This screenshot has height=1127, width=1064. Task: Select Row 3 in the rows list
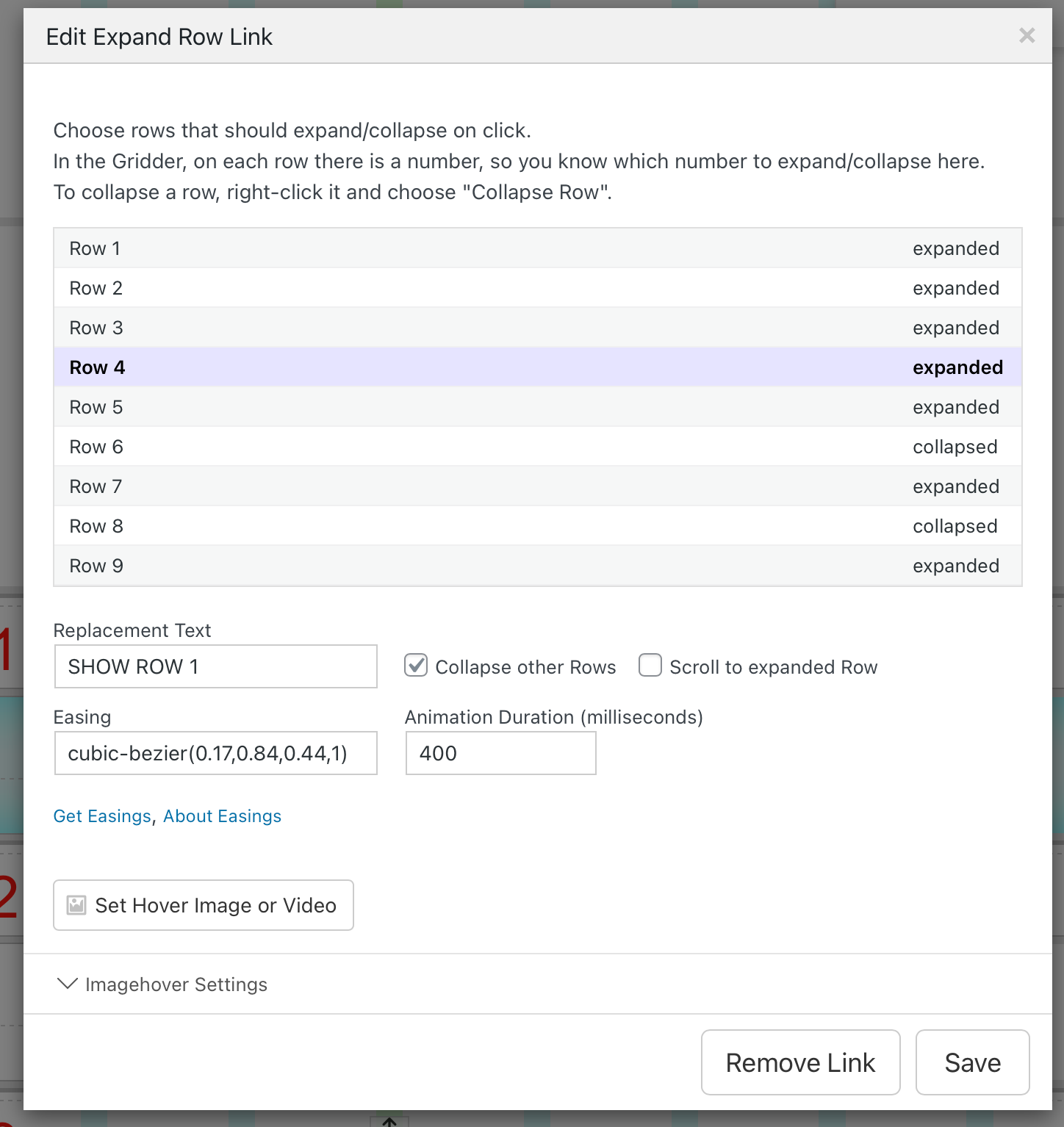coord(537,328)
